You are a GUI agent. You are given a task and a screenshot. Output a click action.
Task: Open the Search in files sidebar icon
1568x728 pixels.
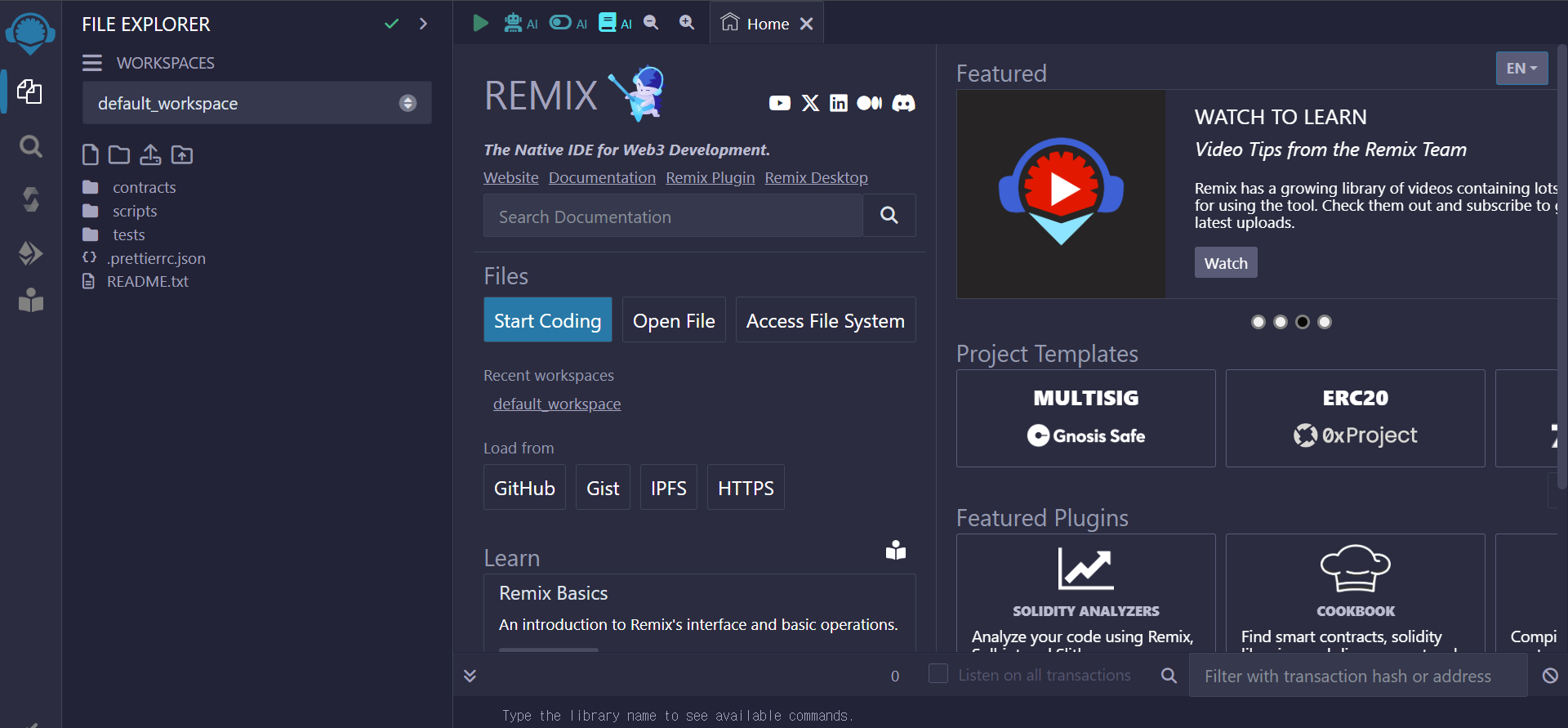click(x=30, y=146)
